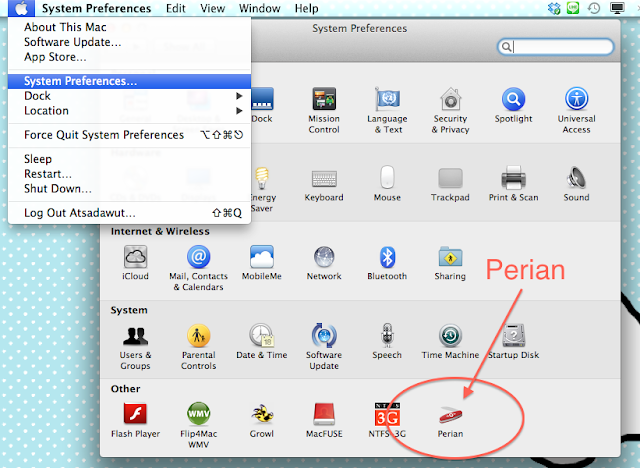Screen dimensions: 640x468
Task: Click the LINE menu bar icon
Action: [573, 8]
